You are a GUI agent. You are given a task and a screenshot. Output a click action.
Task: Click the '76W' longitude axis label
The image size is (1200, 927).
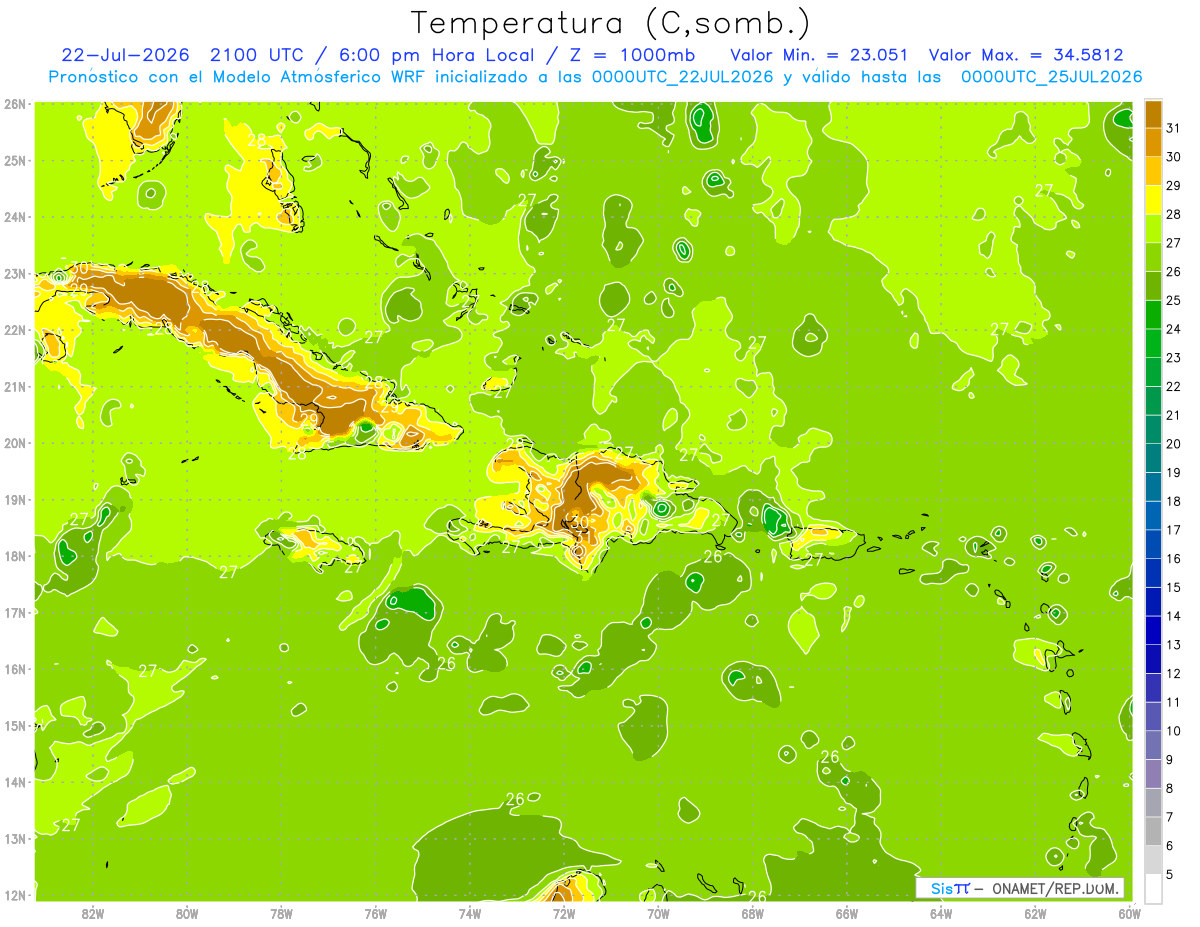click(375, 912)
